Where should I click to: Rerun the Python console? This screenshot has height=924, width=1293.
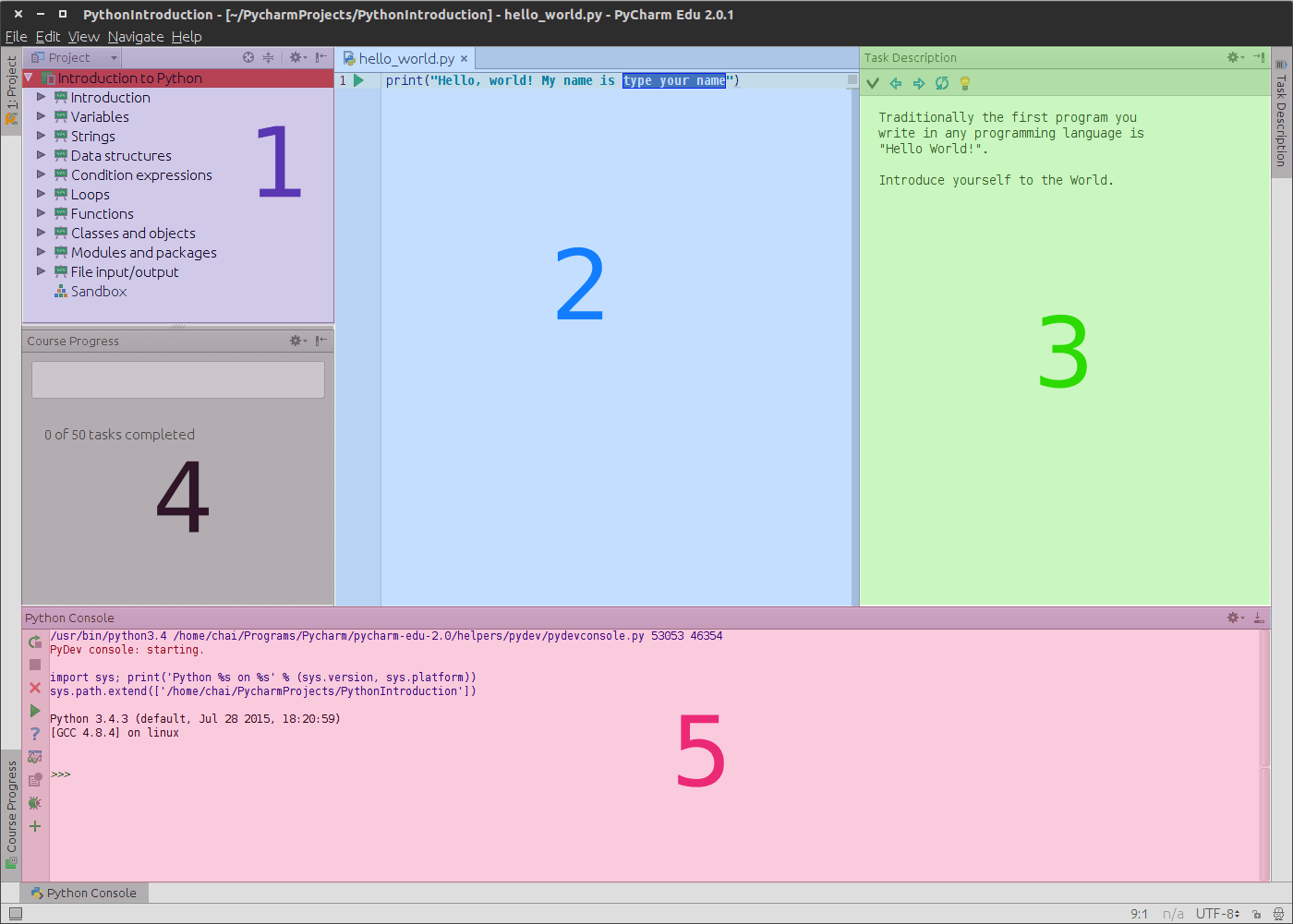point(35,642)
